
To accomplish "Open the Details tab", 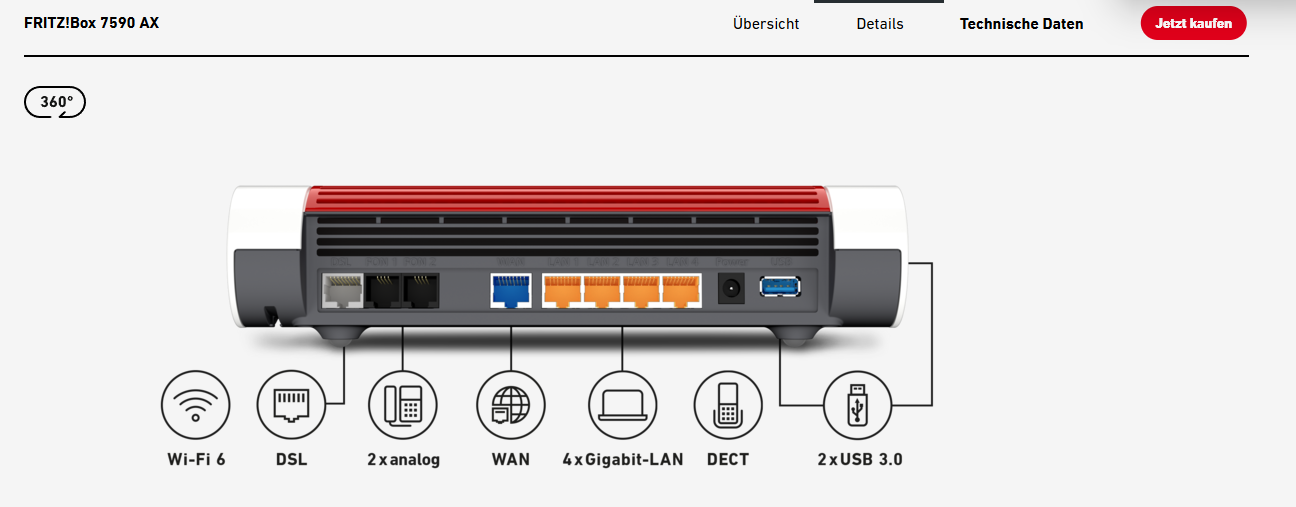I will coord(880,24).
